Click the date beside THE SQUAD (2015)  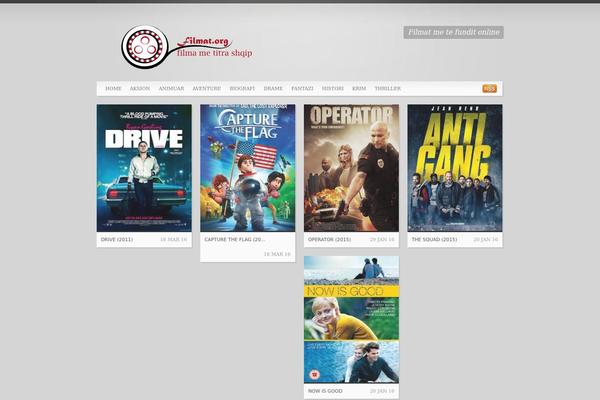486,239
